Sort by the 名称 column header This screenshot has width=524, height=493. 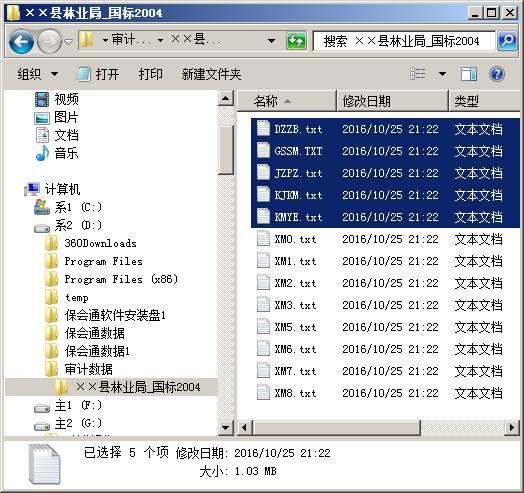pyautogui.click(x=286, y=101)
